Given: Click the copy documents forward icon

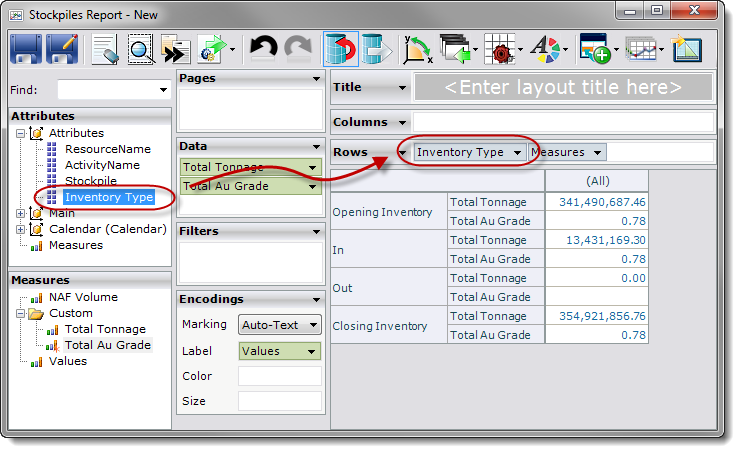Looking at the screenshot, I should (175, 49).
